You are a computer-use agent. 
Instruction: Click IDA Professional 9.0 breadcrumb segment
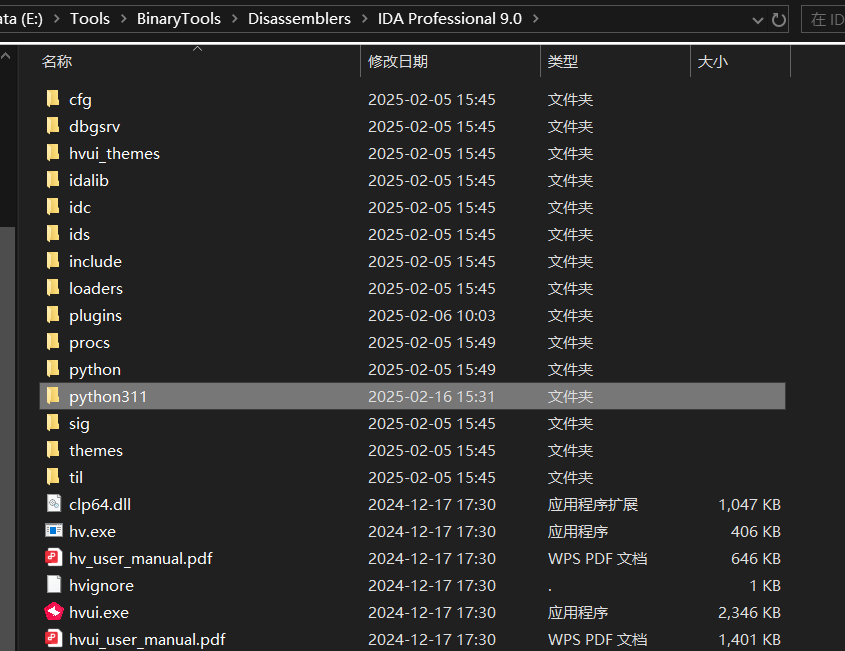(x=449, y=19)
